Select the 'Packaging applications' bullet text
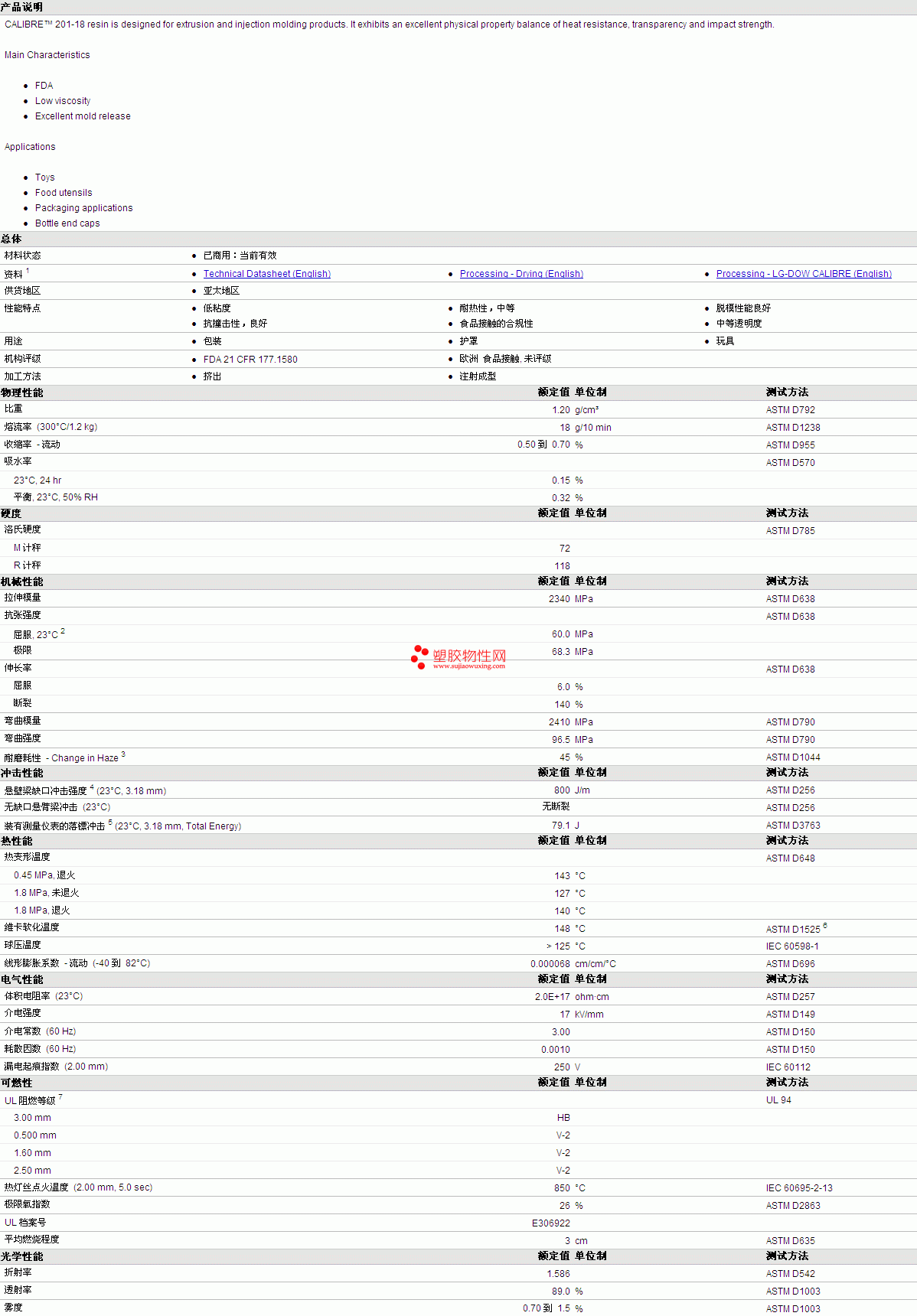 click(x=84, y=208)
